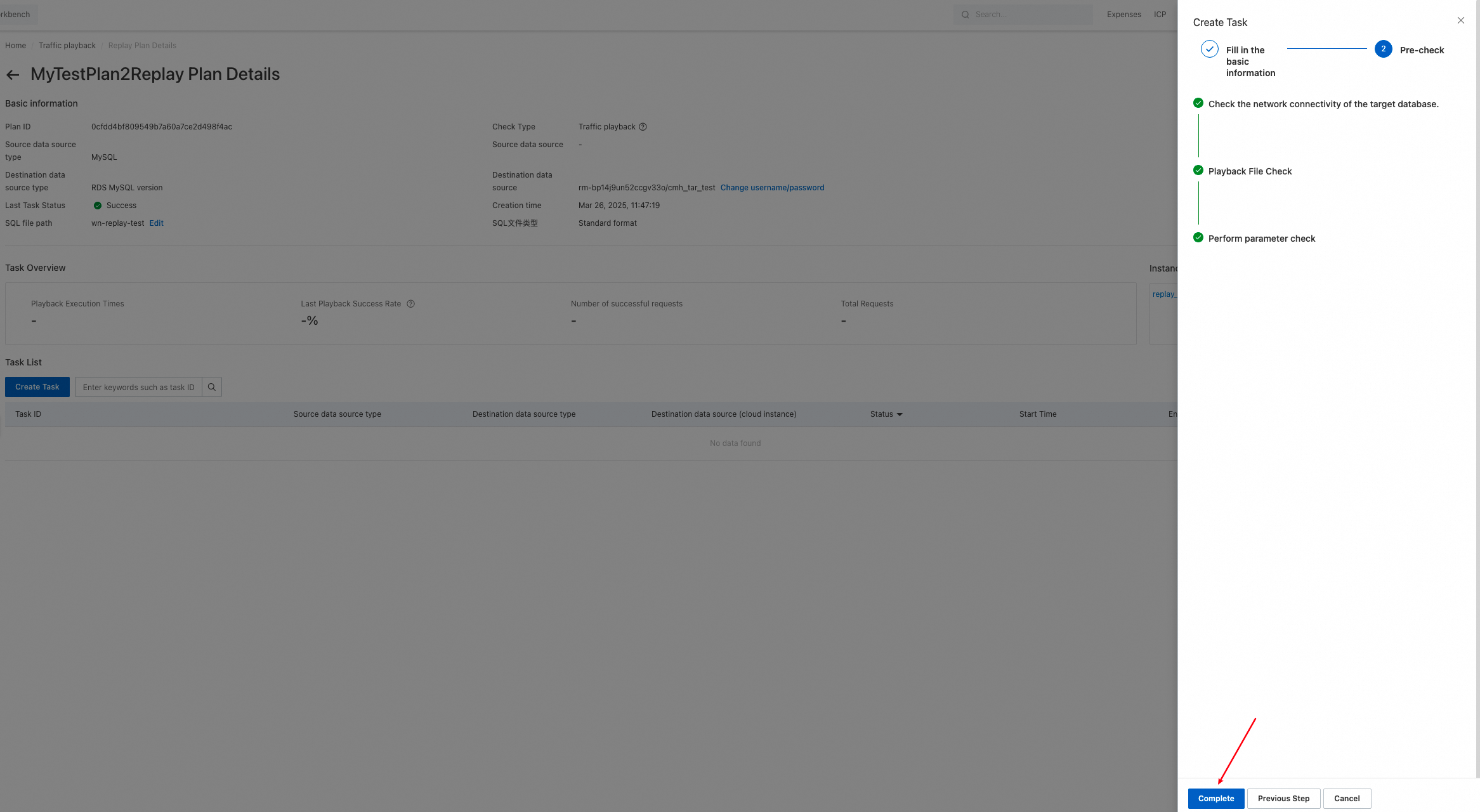This screenshot has height=812, width=1480.
Task: Click the green check beside Playback File Check
Action: tap(1198, 170)
